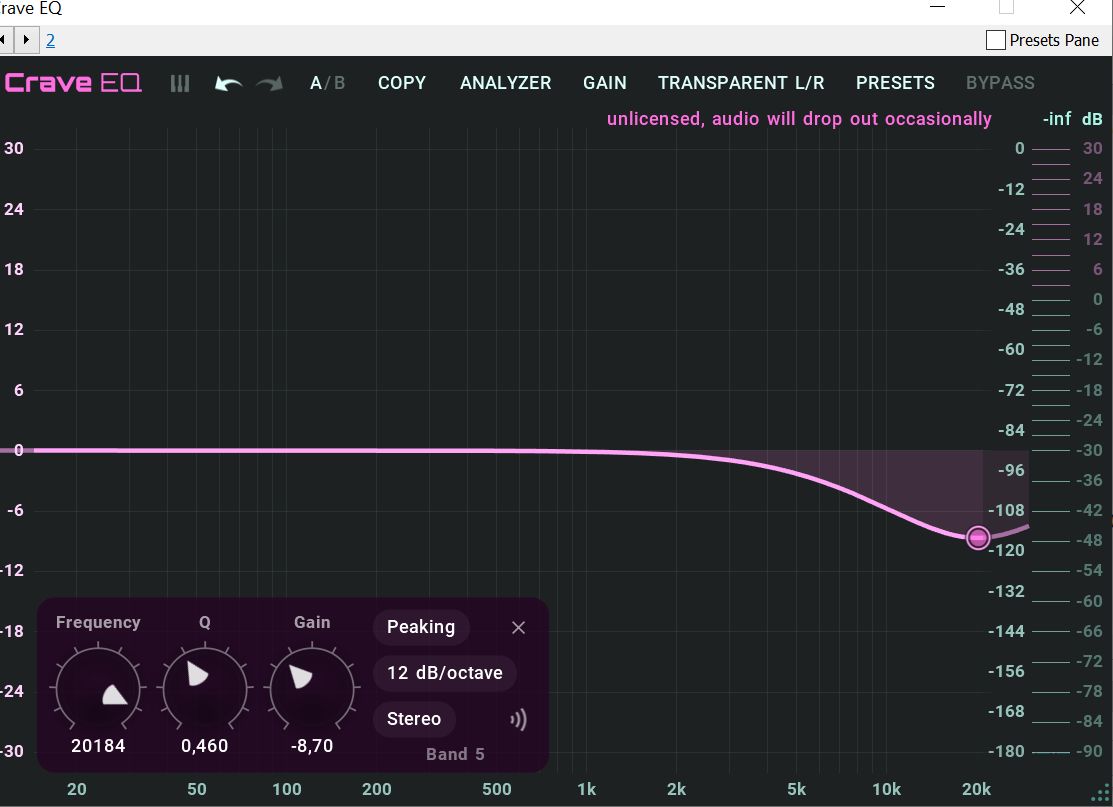1113x807 pixels.
Task: Click the band solo listen speaker icon
Action: tap(518, 720)
